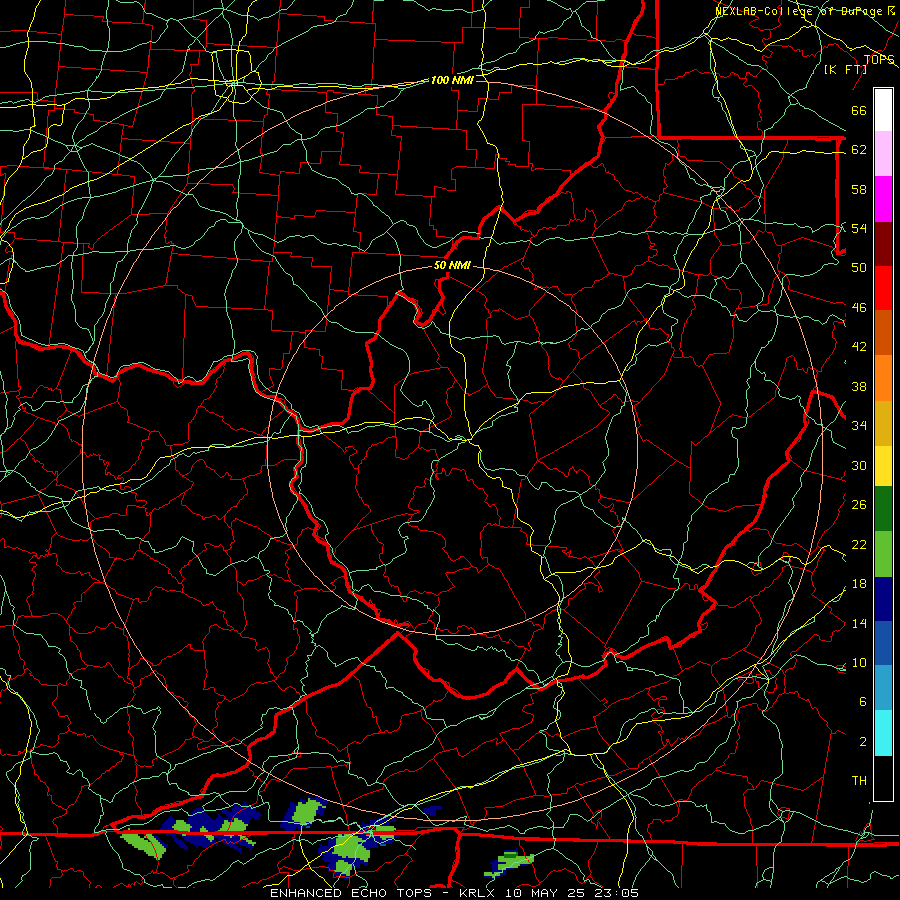Click the magenta legend color block
Screen dimensions: 900x900
pyautogui.click(x=883, y=199)
